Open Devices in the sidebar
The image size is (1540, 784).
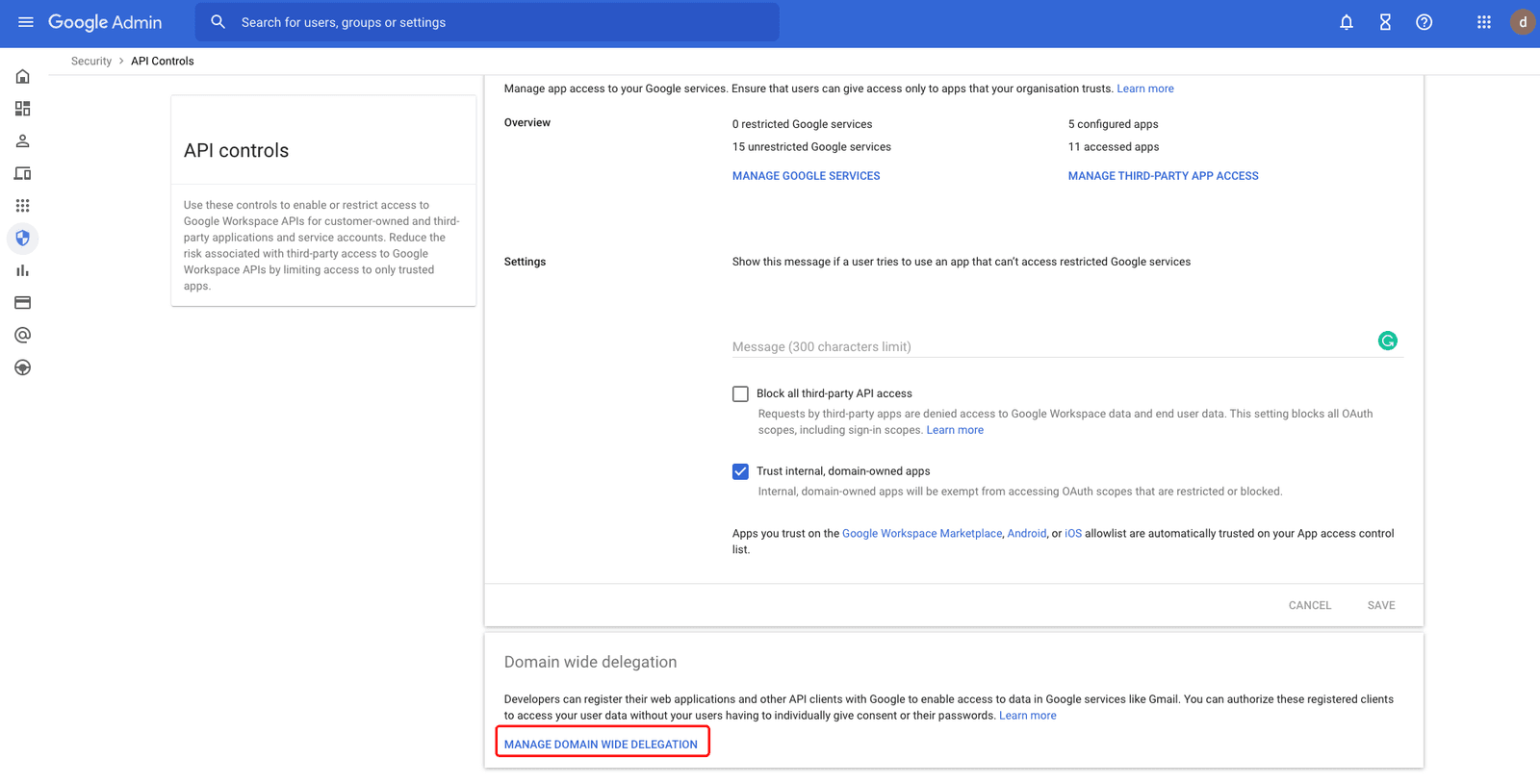coord(23,173)
